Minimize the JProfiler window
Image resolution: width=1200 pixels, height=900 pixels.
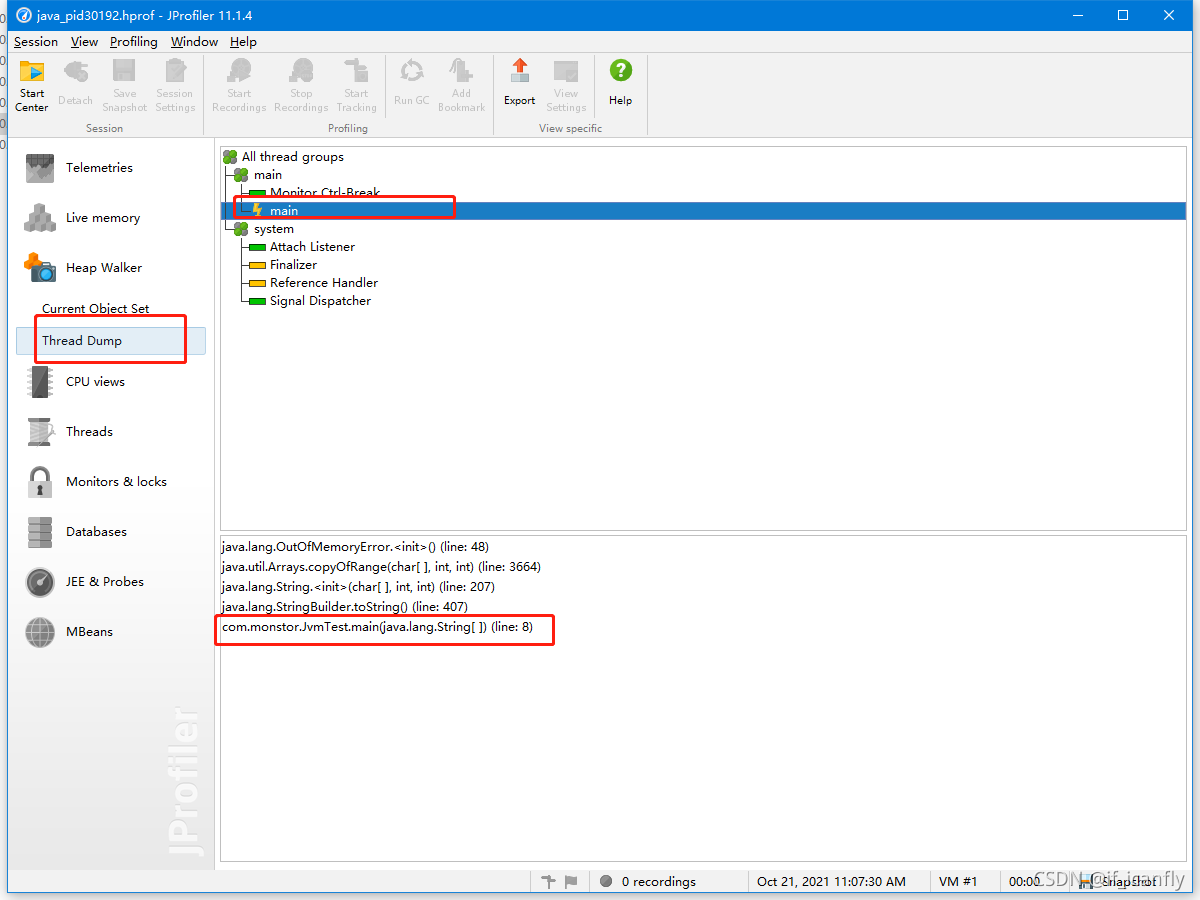coord(1077,15)
